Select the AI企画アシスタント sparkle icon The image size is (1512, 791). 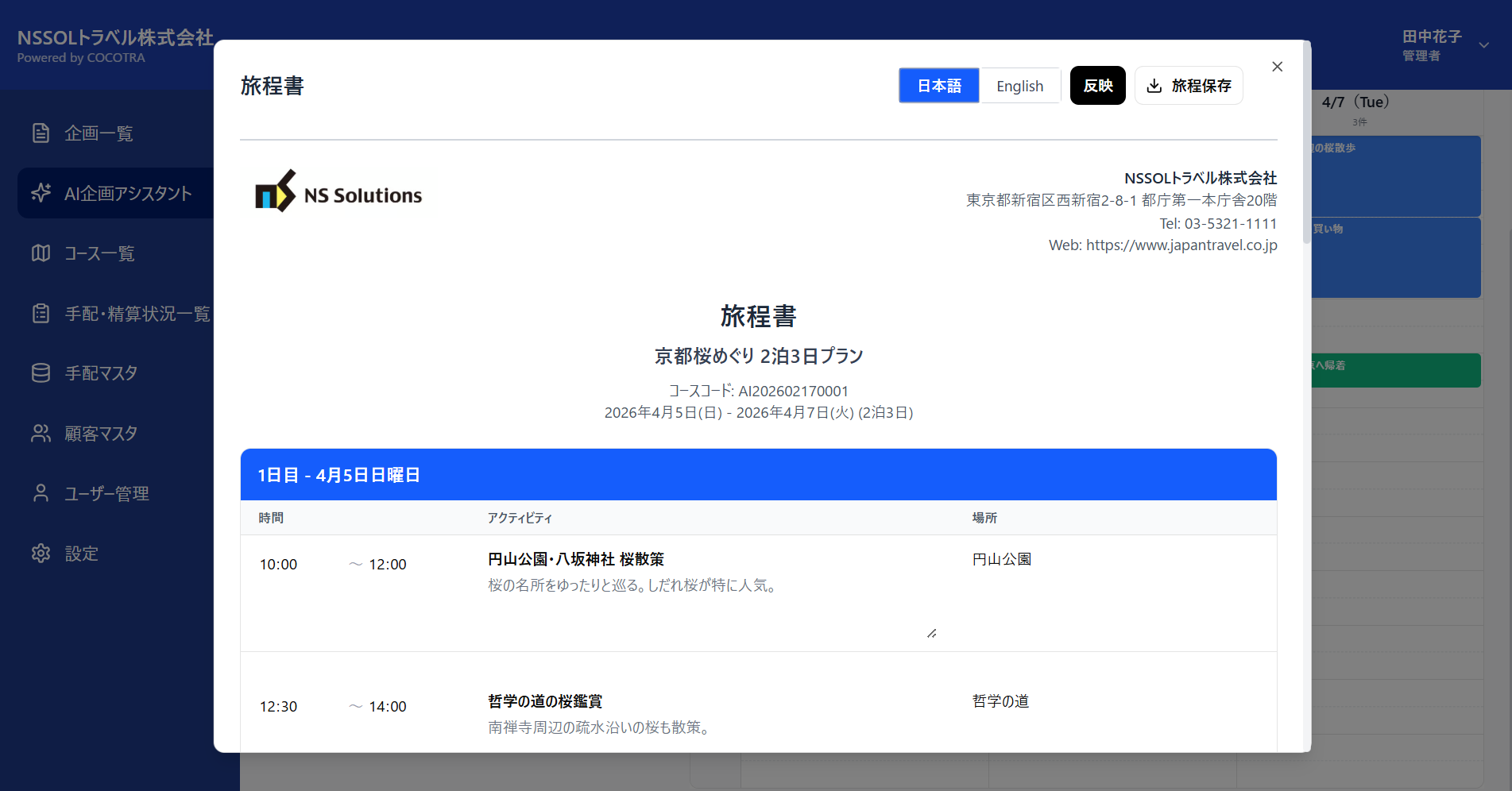click(41, 193)
